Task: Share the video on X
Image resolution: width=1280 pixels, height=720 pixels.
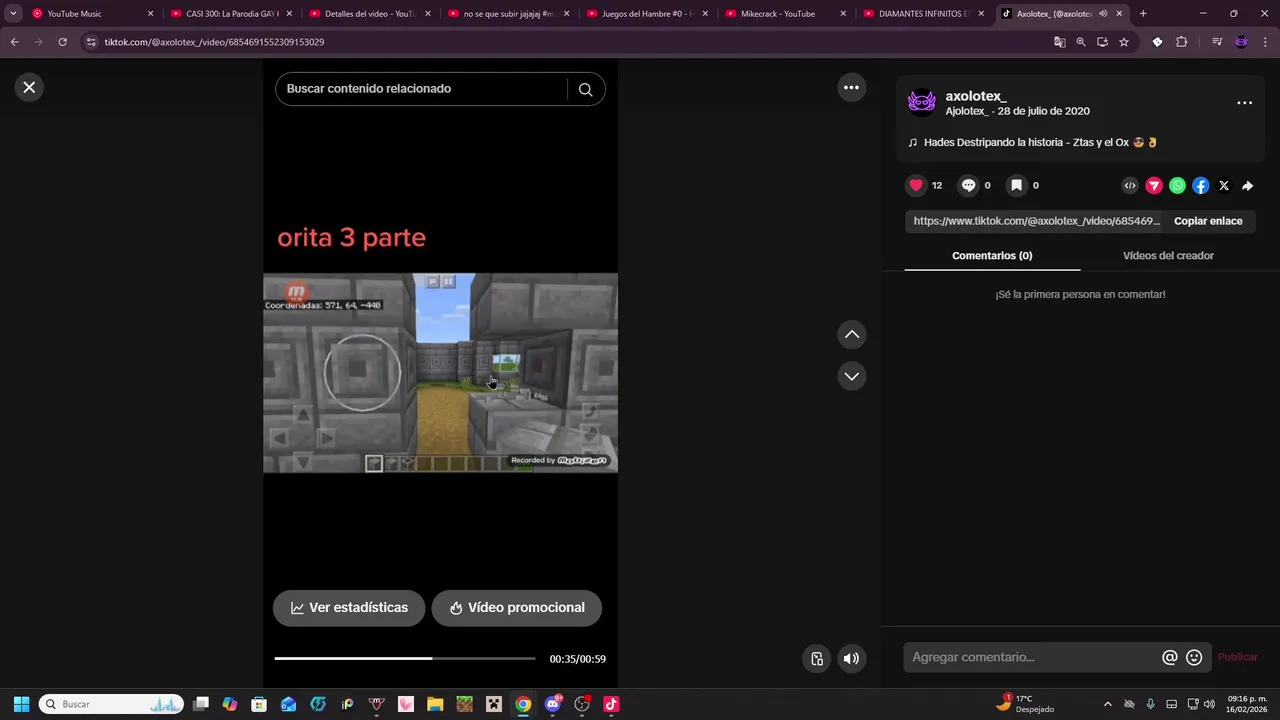Action: [1224, 185]
